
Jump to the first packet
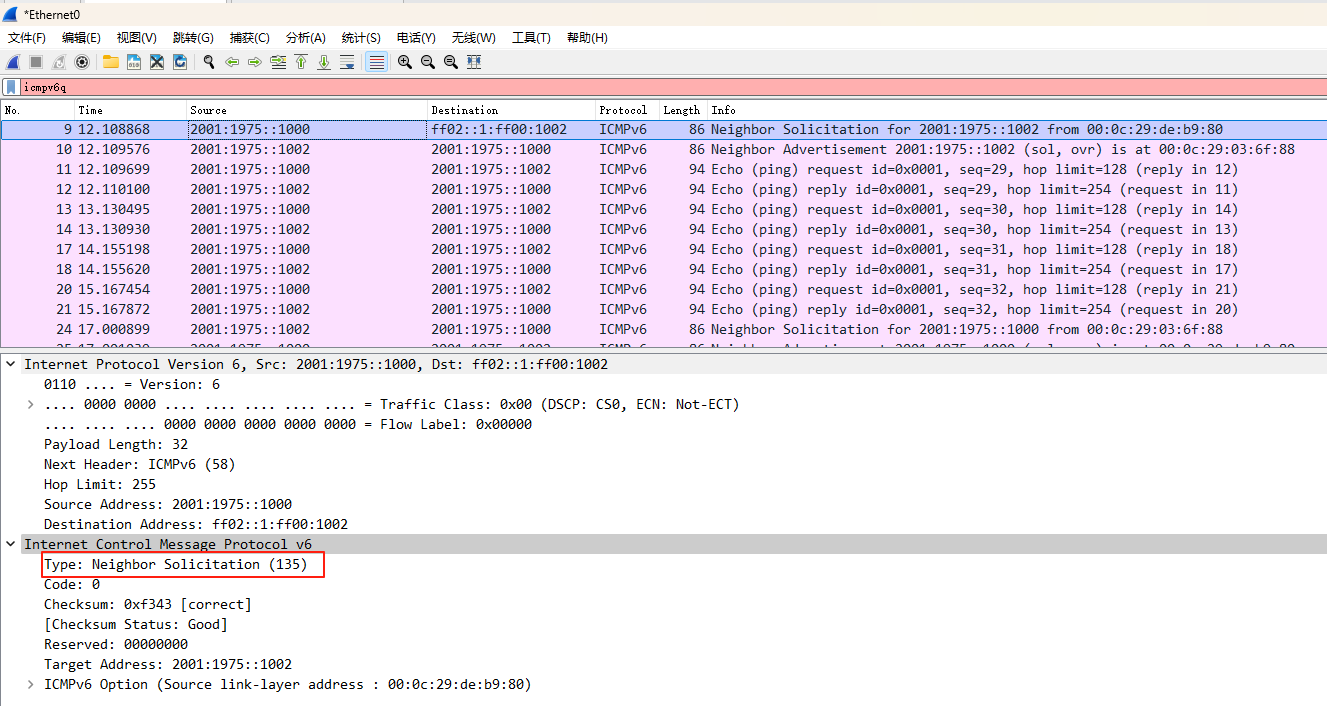(301, 62)
